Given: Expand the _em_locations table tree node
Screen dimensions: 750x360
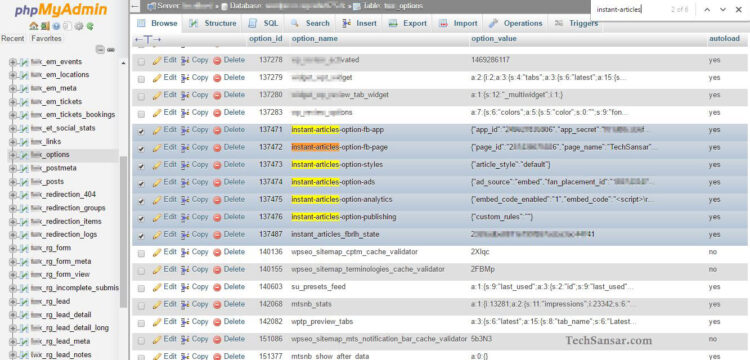Looking at the screenshot, I should click(12, 75).
